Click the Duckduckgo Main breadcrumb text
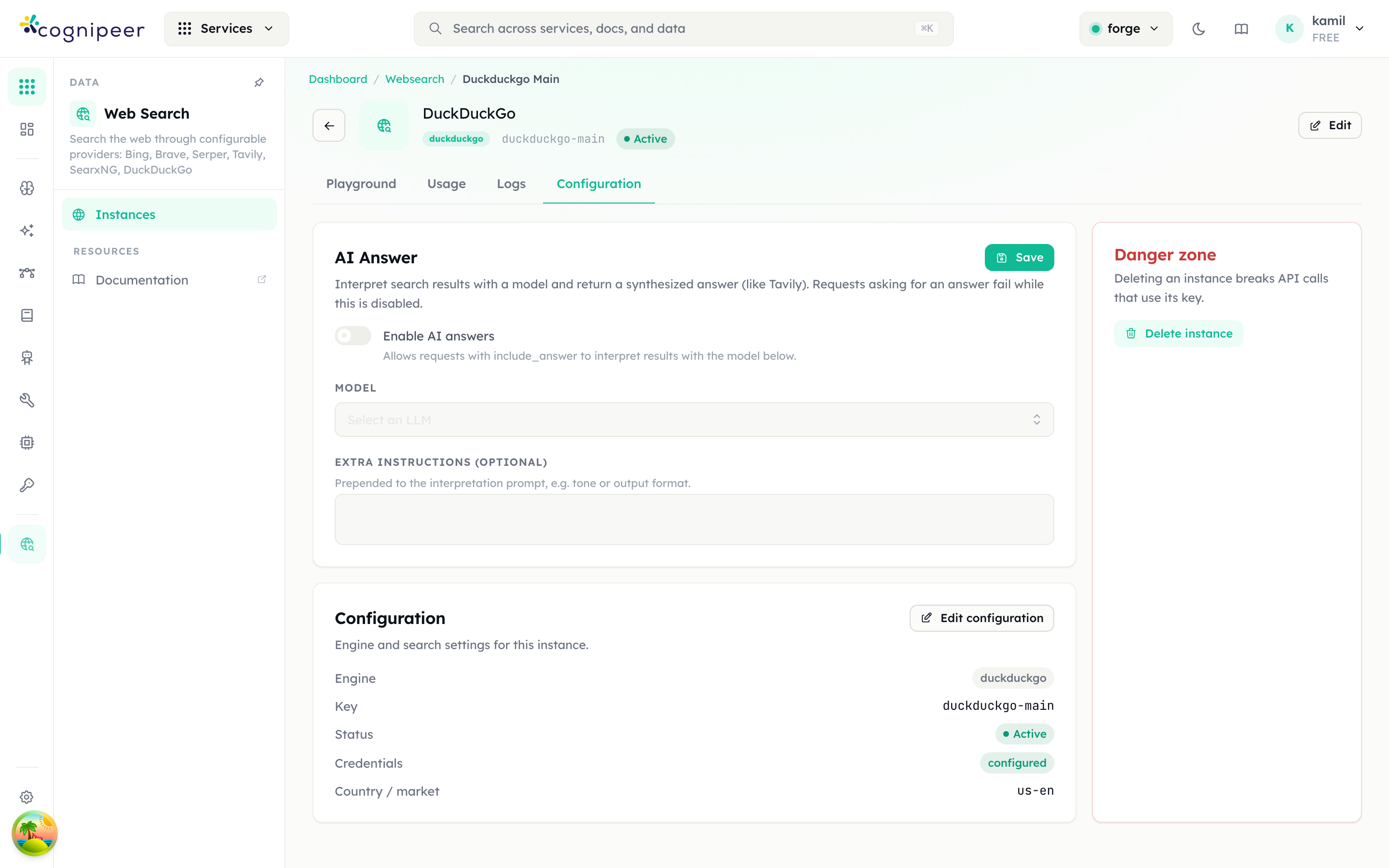 [511, 79]
